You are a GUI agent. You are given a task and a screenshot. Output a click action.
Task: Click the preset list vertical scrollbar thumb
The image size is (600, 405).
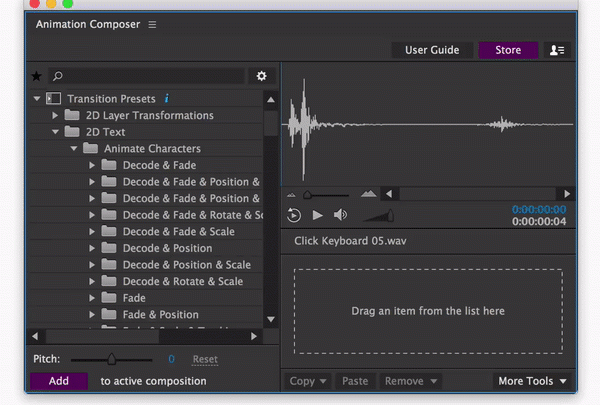[271, 123]
